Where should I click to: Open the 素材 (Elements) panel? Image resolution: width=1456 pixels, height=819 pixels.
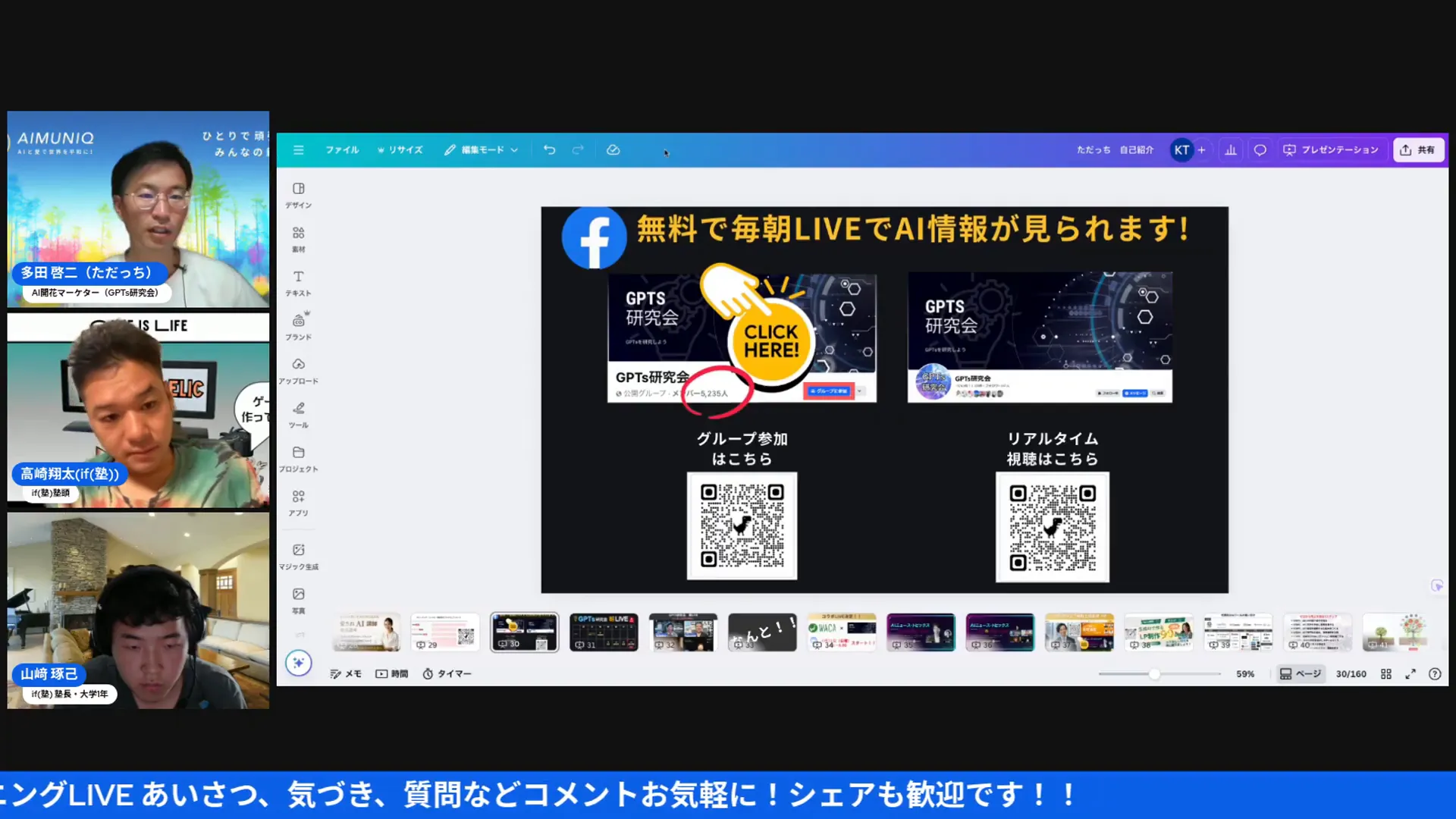298,239
